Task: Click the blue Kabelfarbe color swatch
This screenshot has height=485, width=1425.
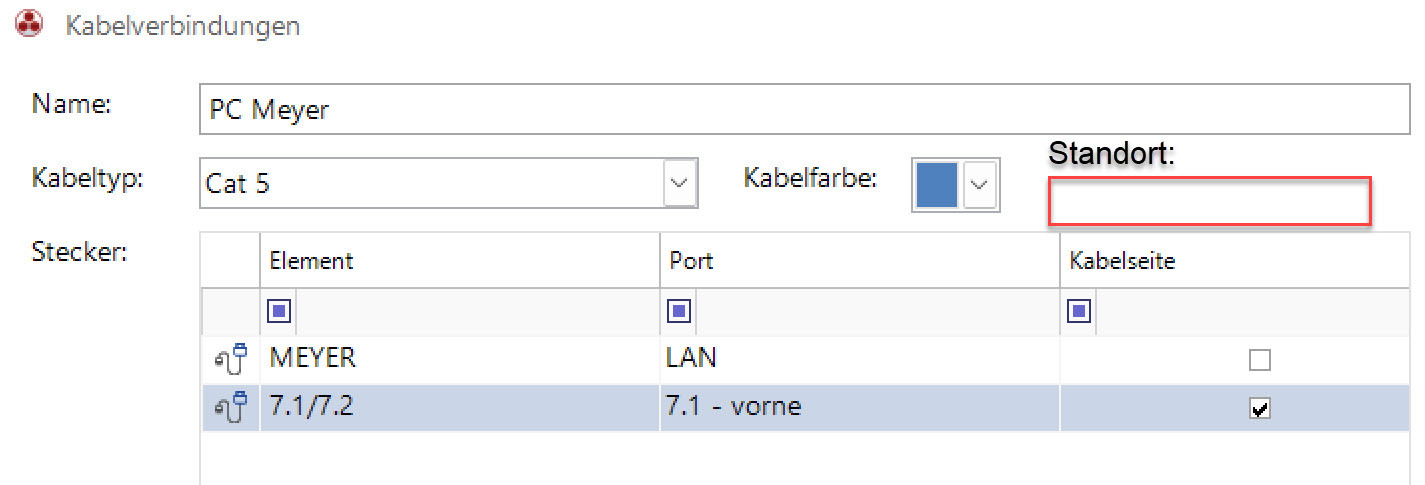Action: 937,184
